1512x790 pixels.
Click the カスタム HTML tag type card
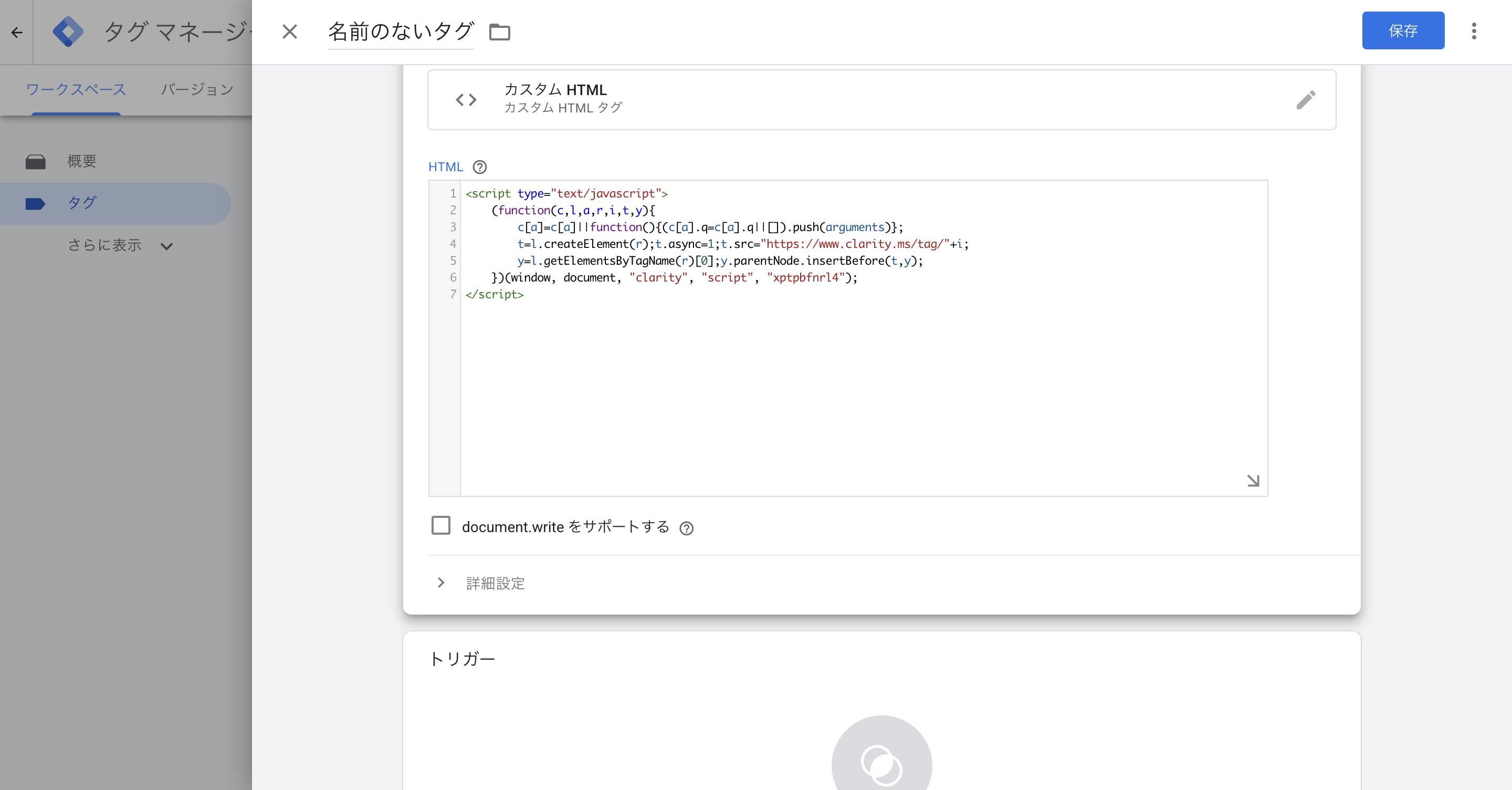[x=881, y=100]
